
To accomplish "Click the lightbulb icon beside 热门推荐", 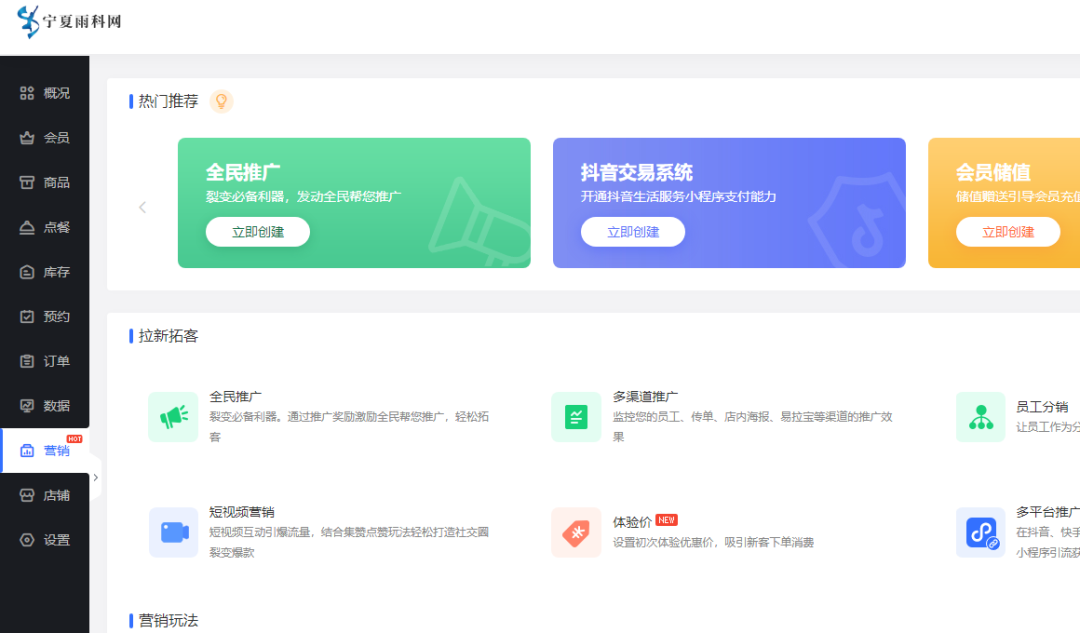I will pyautogui.click(x=221, y=101).
